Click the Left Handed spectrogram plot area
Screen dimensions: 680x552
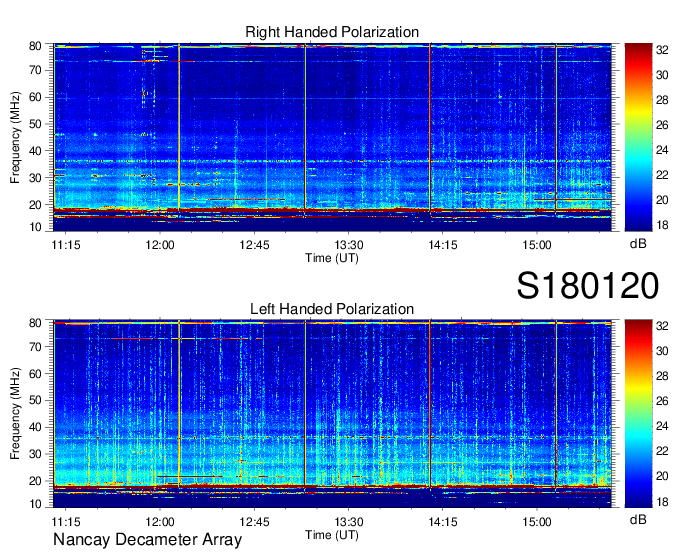pyautogui.click(x=332, y=414)
